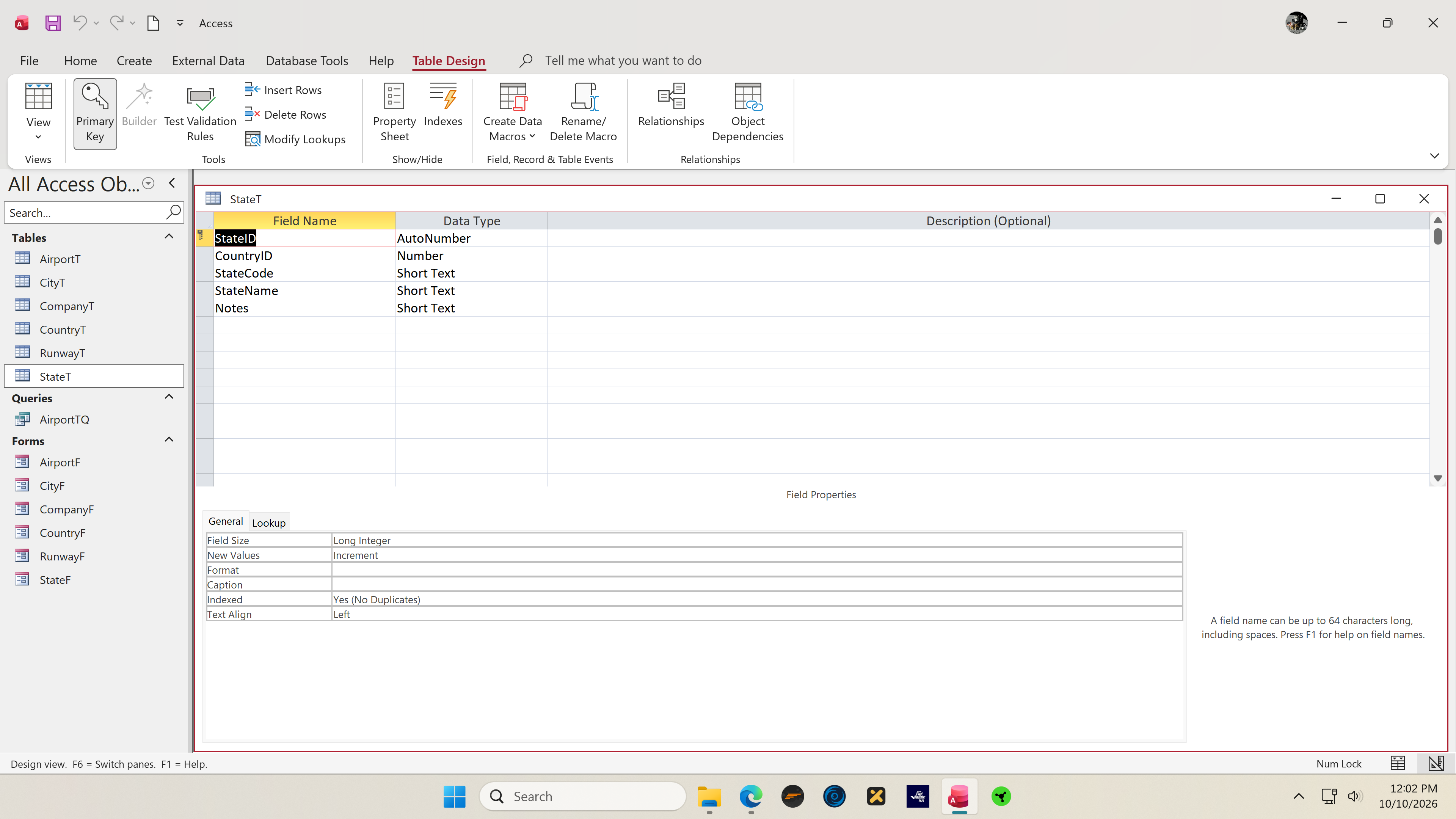This screenshot has height=819, width=1456.
Task: Open the navigation pane options dropdown
Action: point(148,183)
